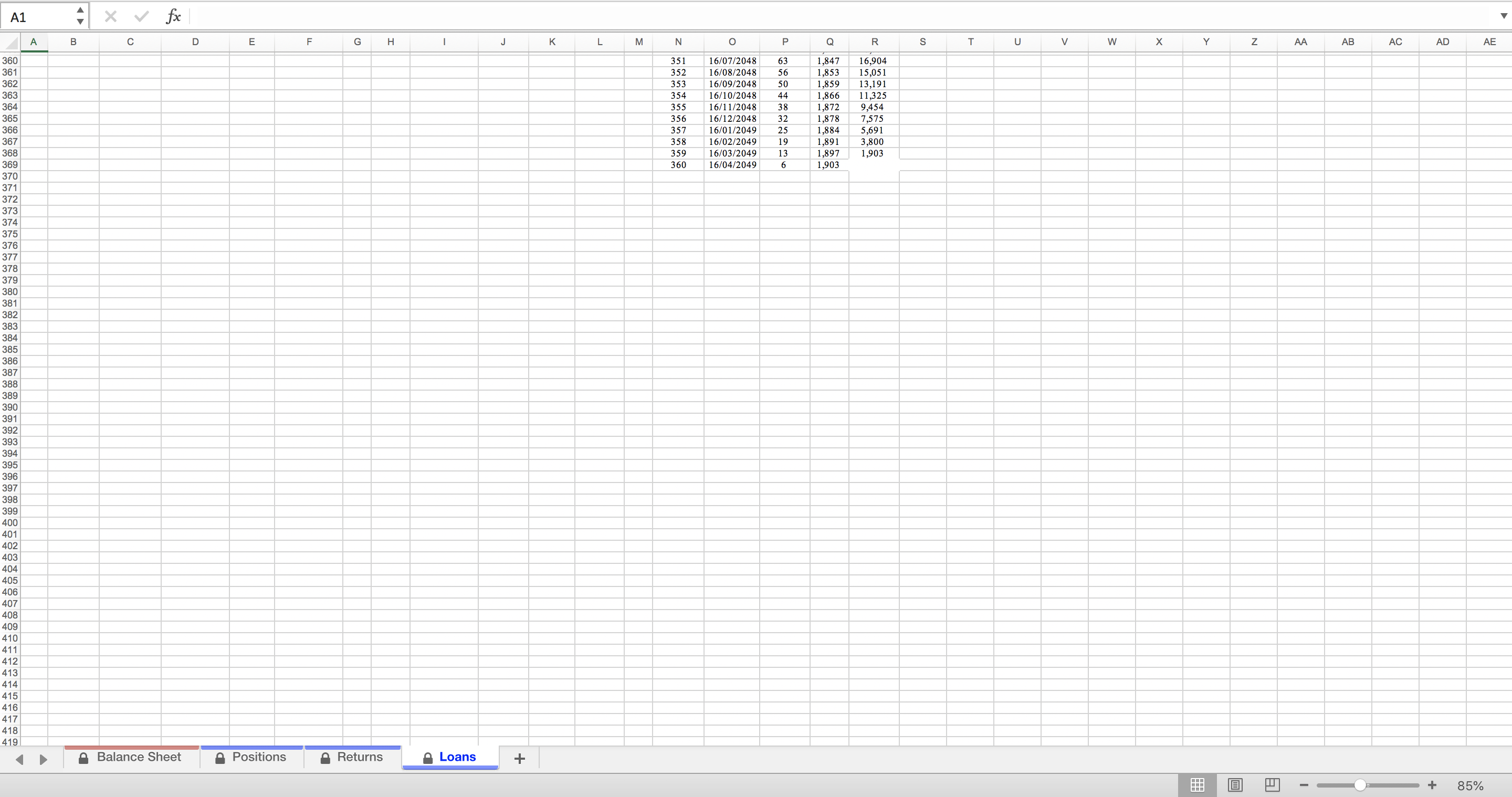
Task: Switch to the Positions sheet tab
Action: 251,757
